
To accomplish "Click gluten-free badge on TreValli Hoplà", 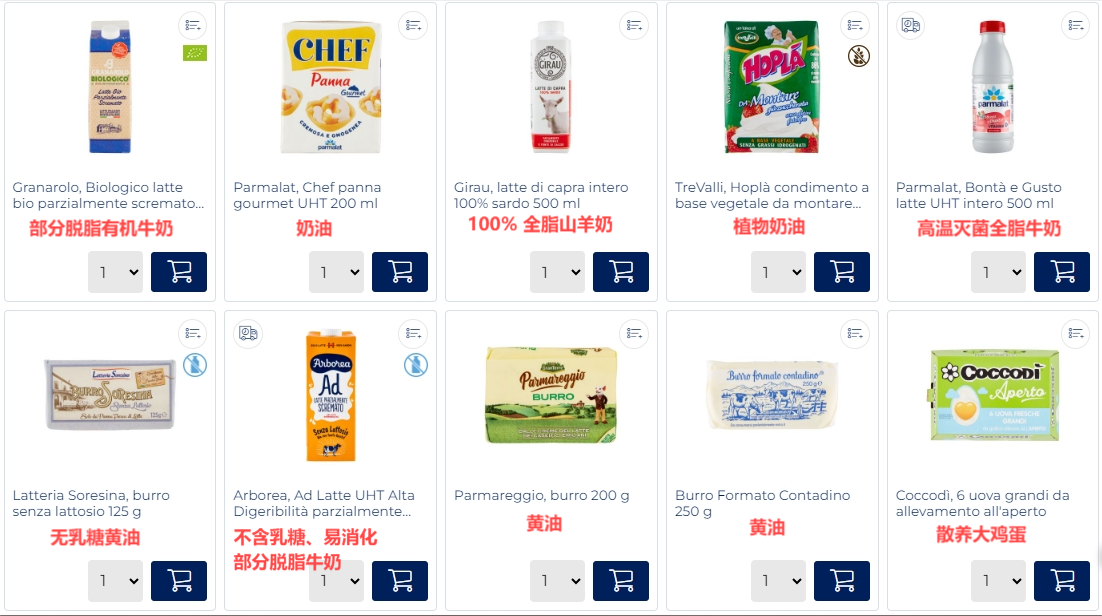I will tap(858, 56).
